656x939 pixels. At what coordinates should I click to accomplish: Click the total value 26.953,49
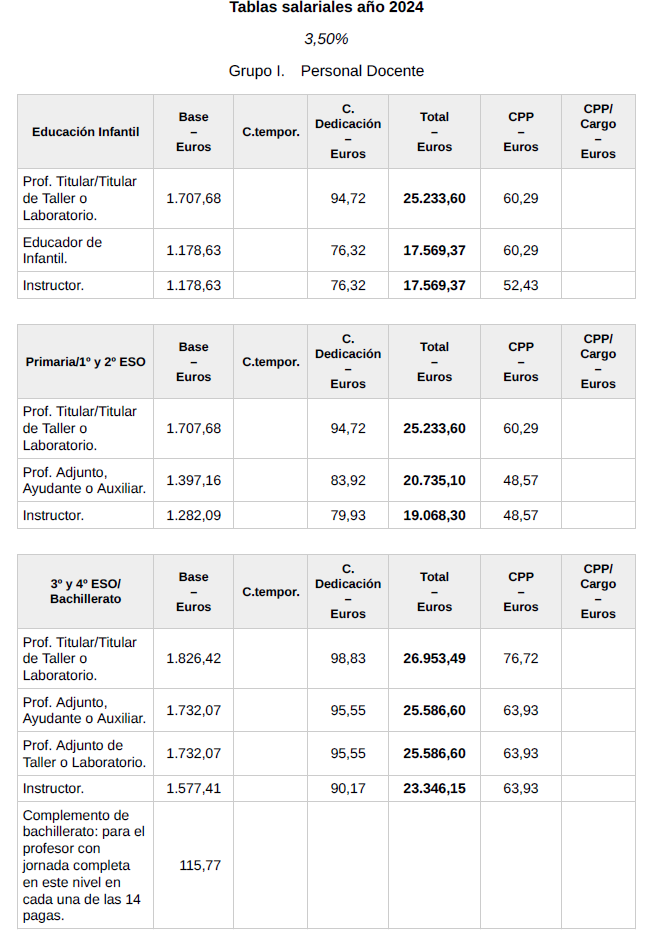434,659
